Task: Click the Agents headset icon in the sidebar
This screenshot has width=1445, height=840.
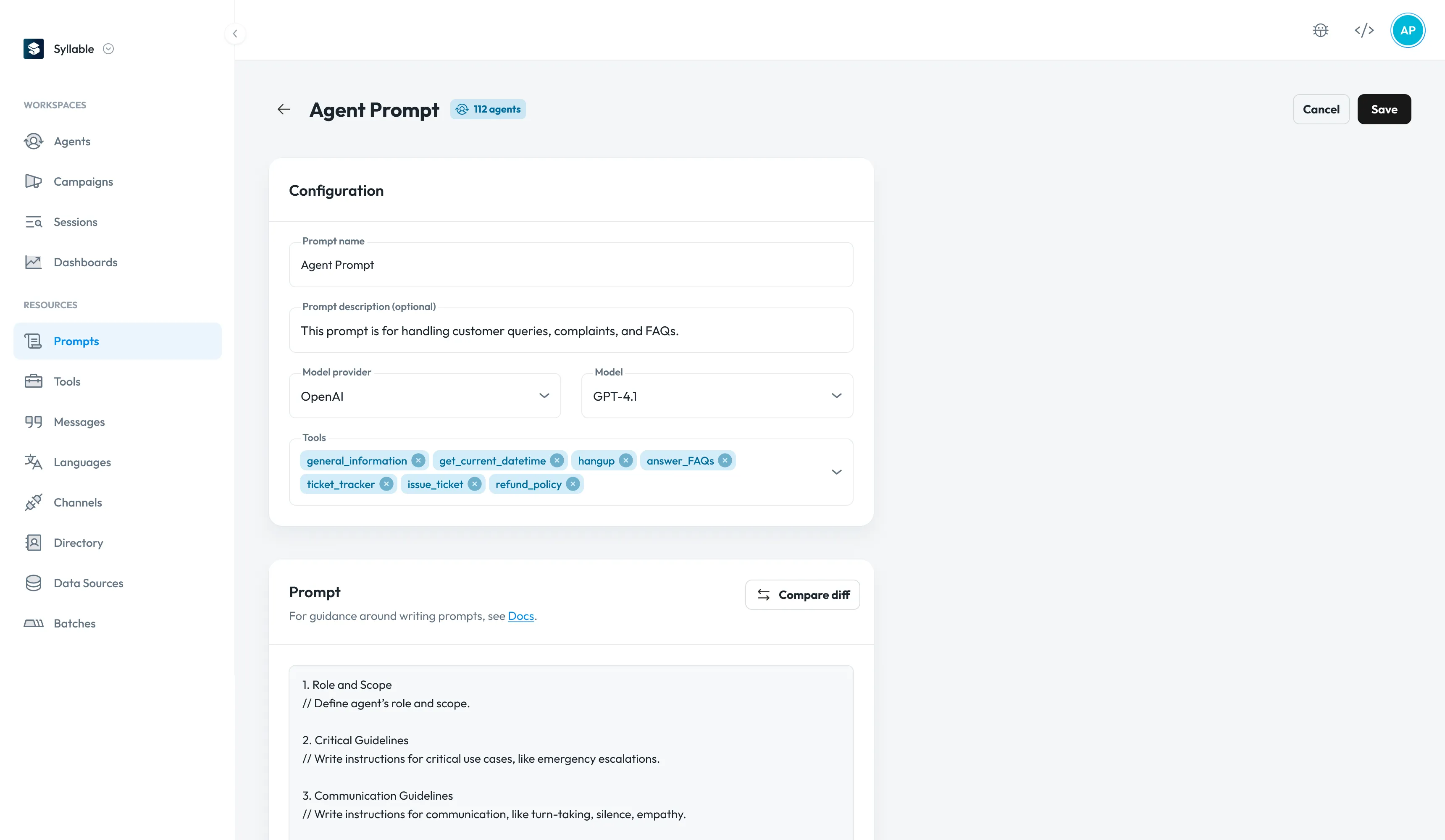Action: [x=34, y=141]
